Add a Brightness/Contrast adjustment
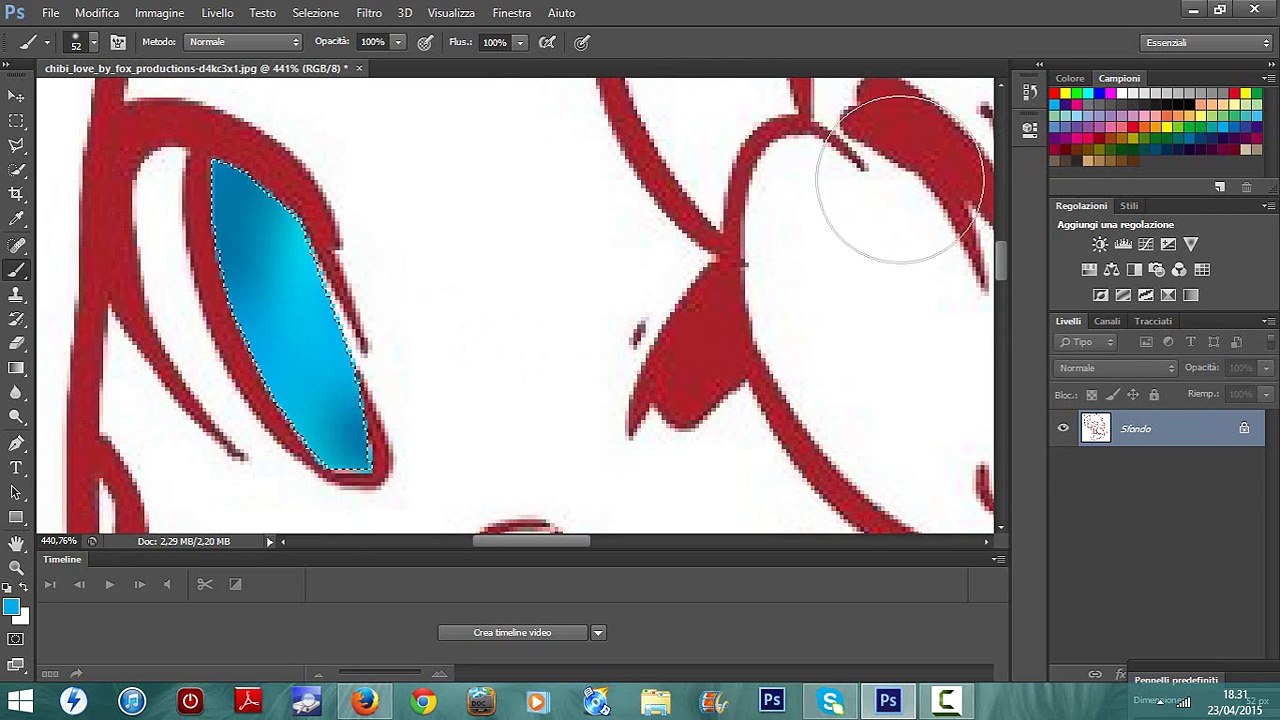This screenshot has width=1280, height=720. click(1100, 244)
